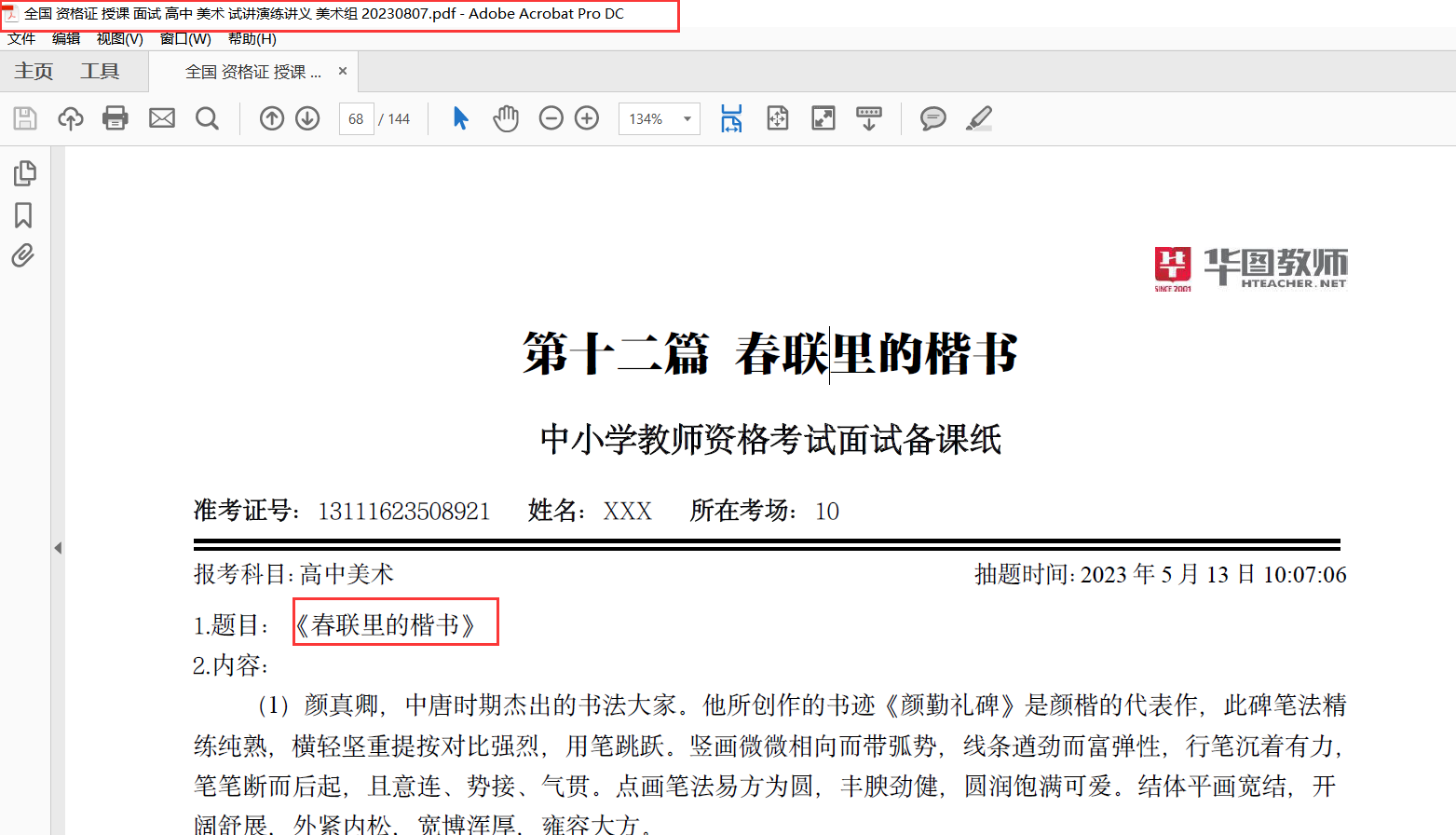Send file by email envelope icon
The image size is (1456, 835).
[x=162, y=118]
